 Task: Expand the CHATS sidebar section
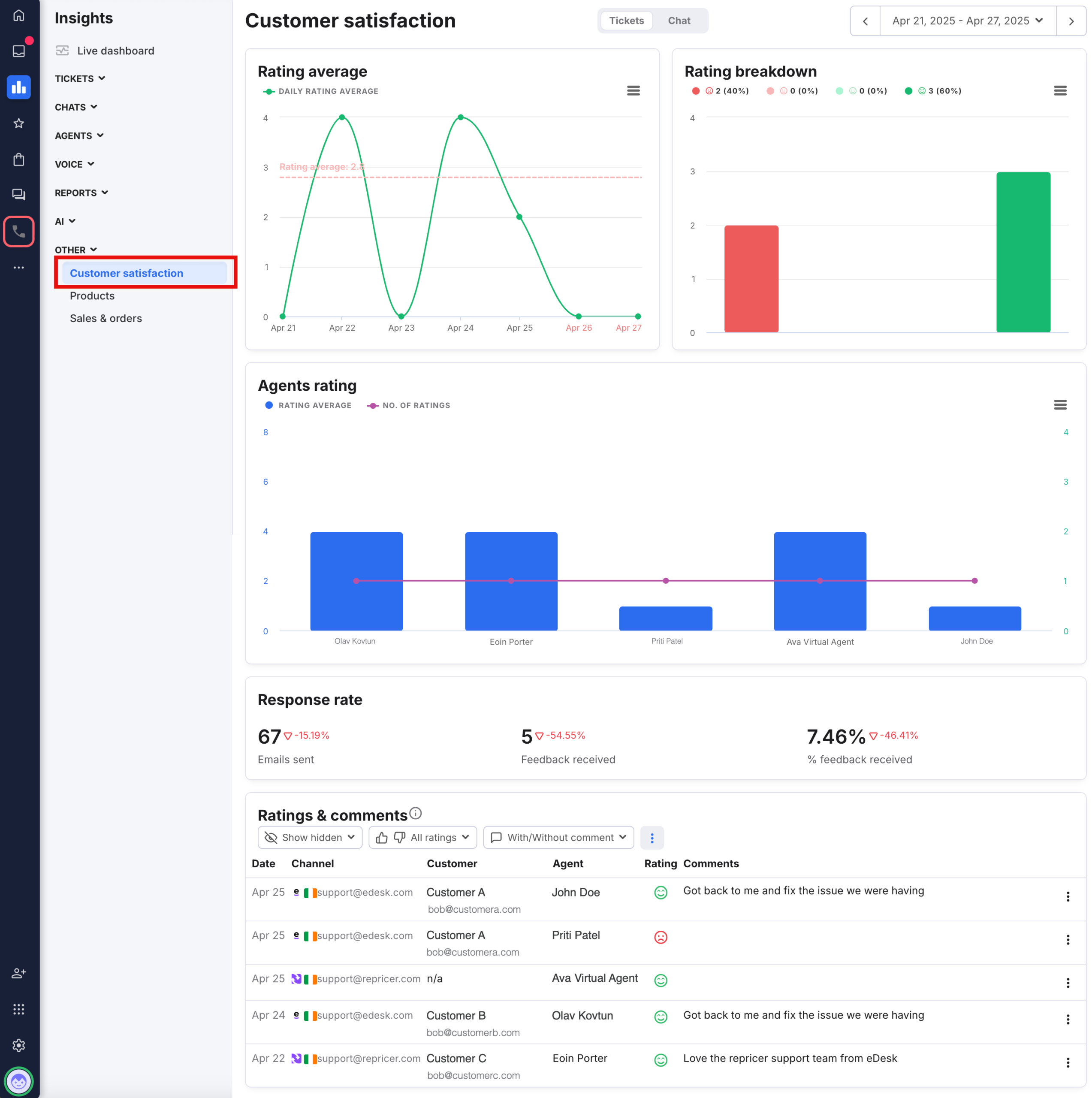click(76, 107)
